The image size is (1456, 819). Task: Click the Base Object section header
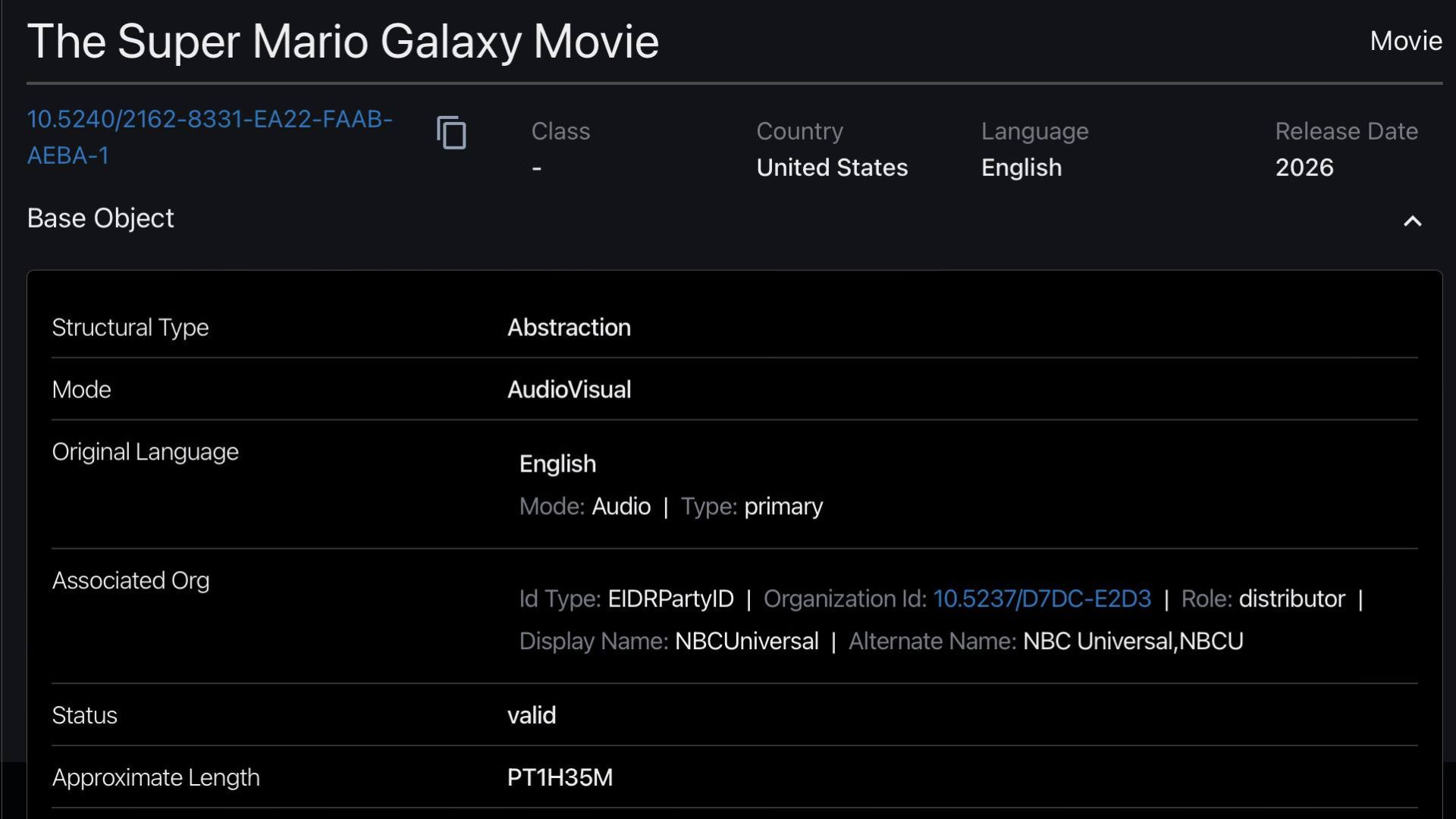click(x=101, y=218)
